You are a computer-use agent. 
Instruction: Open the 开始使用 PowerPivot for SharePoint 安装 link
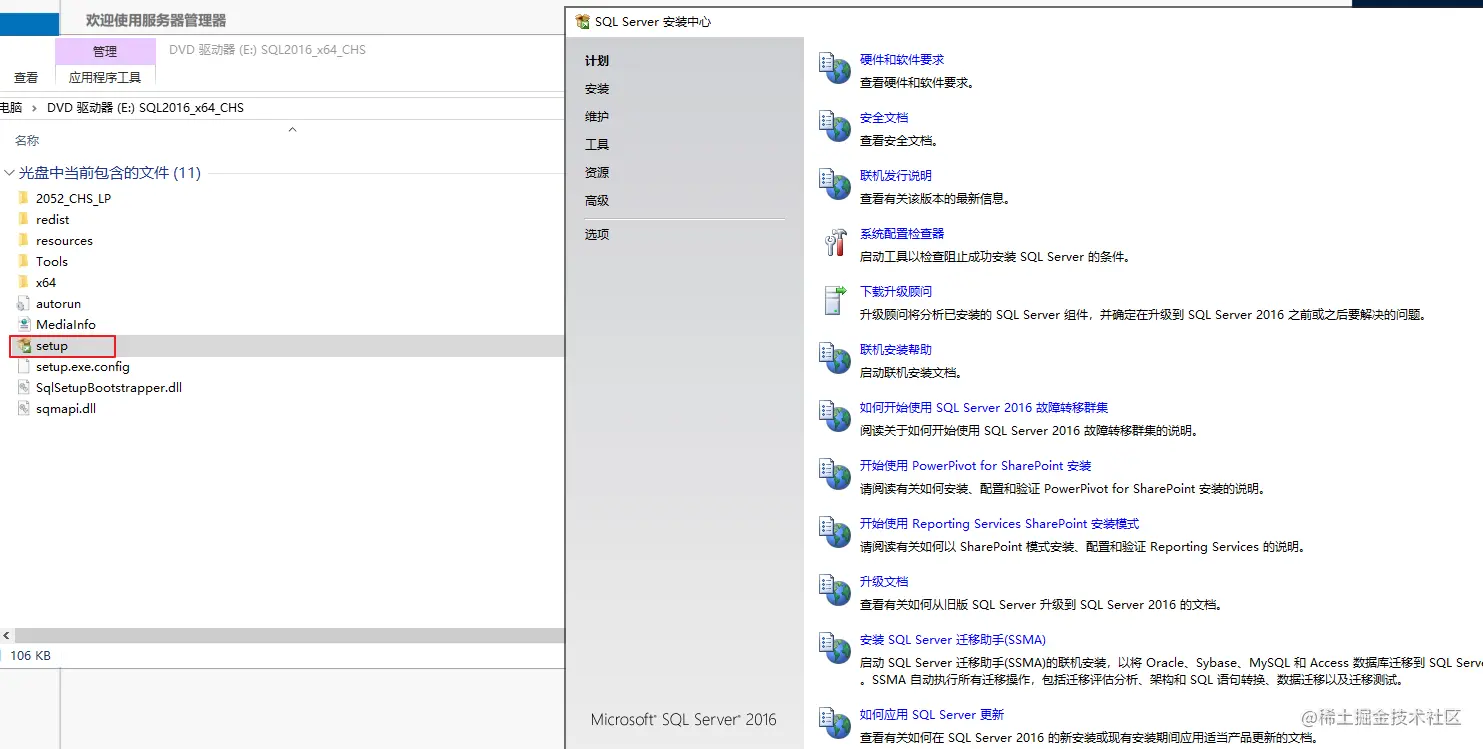click(x=975, y=466)
